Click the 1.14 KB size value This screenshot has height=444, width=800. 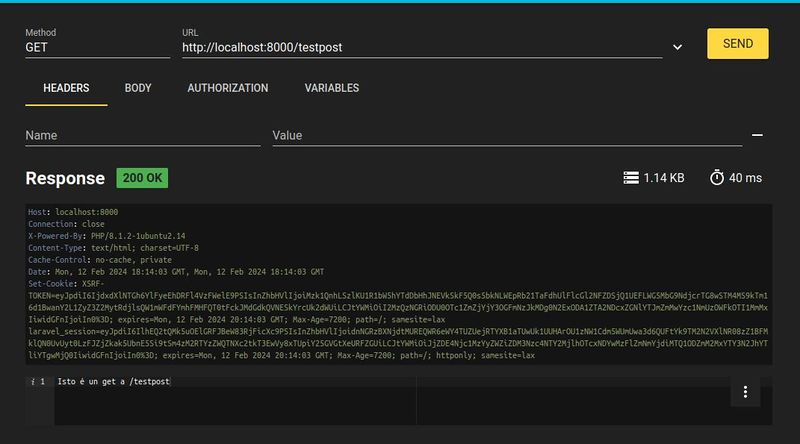664,178
